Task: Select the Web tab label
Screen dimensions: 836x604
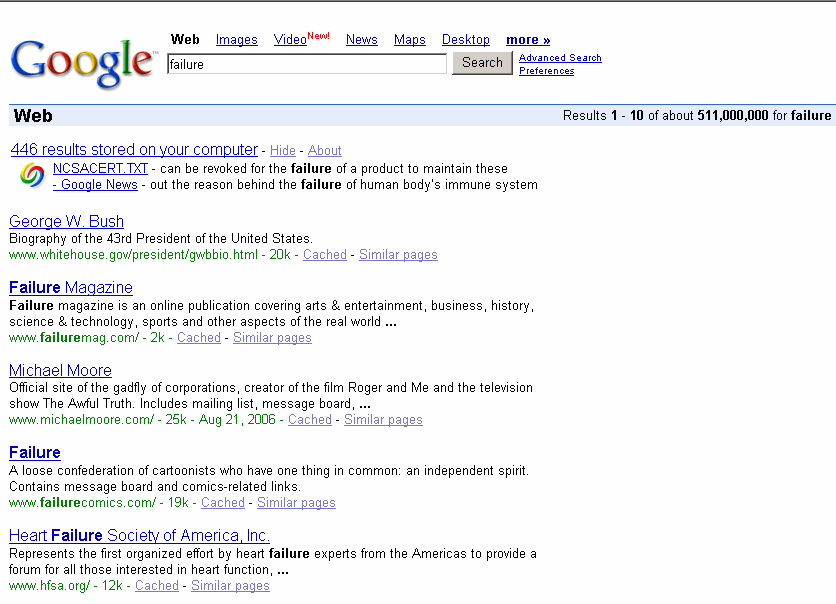Action: pyautogui.click(x=185, y=39)
